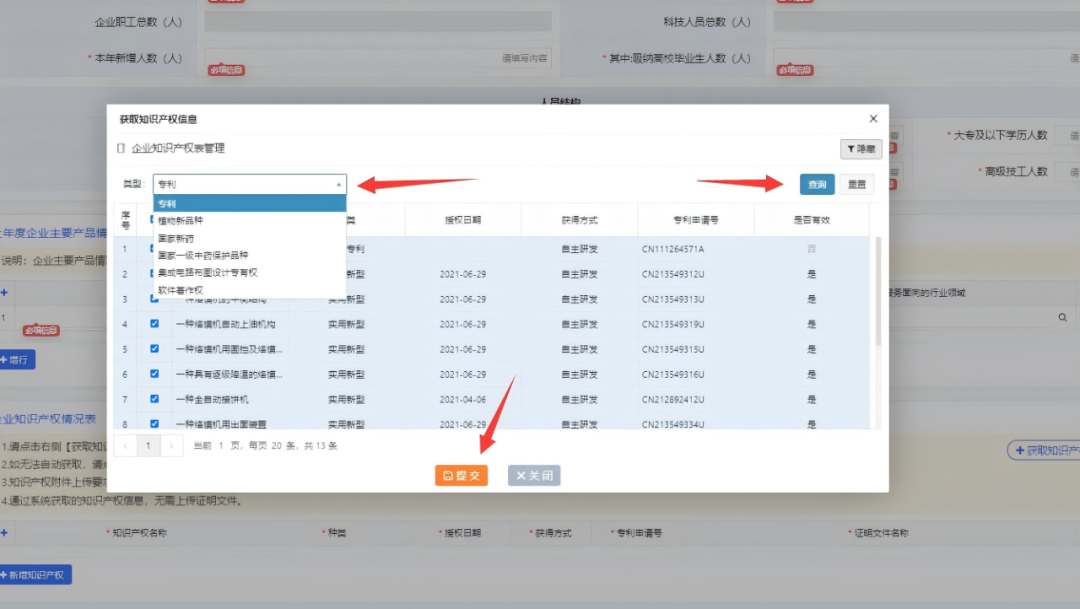Click the gray 关闭 close button
1080x609 pixels.
(534, 476)
